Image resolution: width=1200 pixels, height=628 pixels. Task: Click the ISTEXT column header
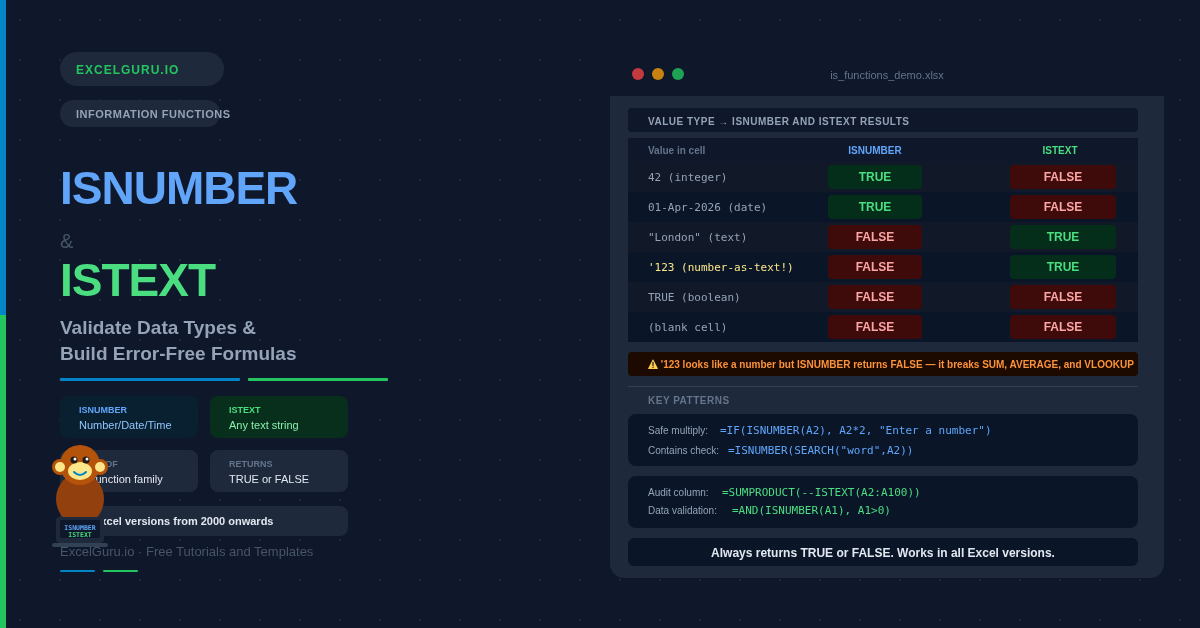click(1060, 151)
